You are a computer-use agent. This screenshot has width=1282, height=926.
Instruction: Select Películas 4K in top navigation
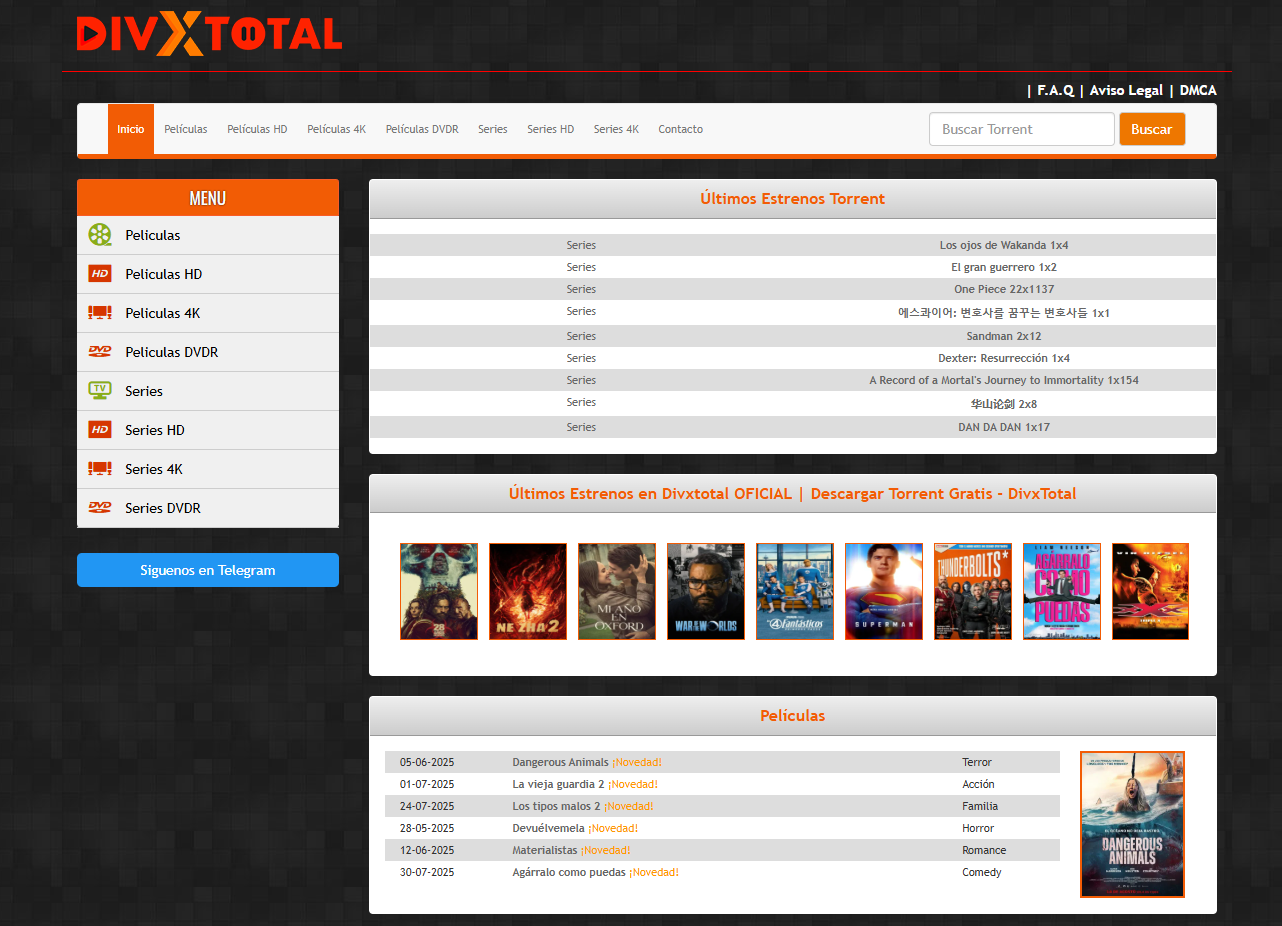[x=336, y=129]
